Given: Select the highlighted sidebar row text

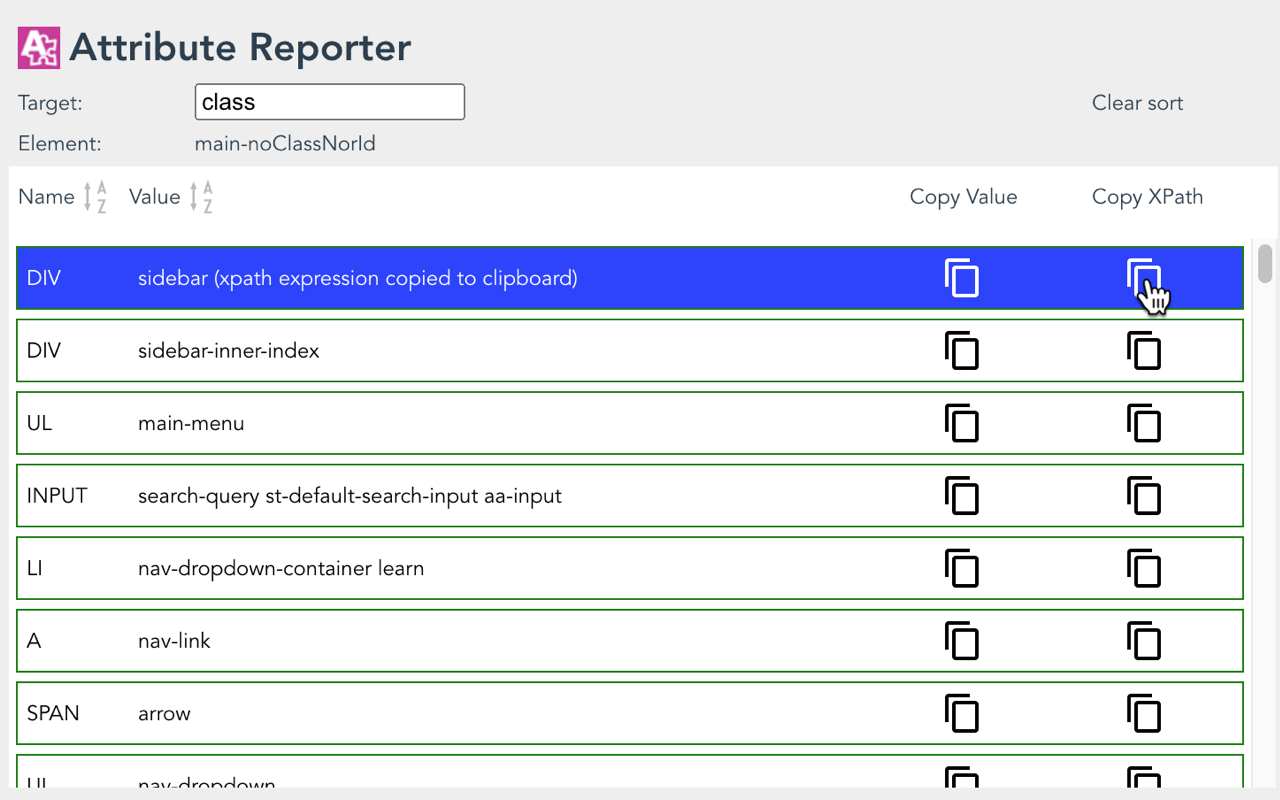Looking at the screenshot, I should [x=358, y=278].
